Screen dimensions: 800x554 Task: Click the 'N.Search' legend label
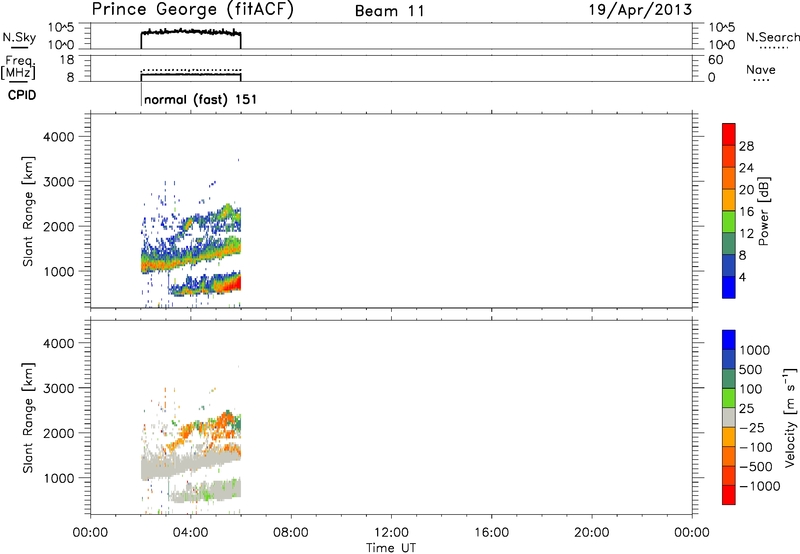pyautogui.click(x=773, y=37)
